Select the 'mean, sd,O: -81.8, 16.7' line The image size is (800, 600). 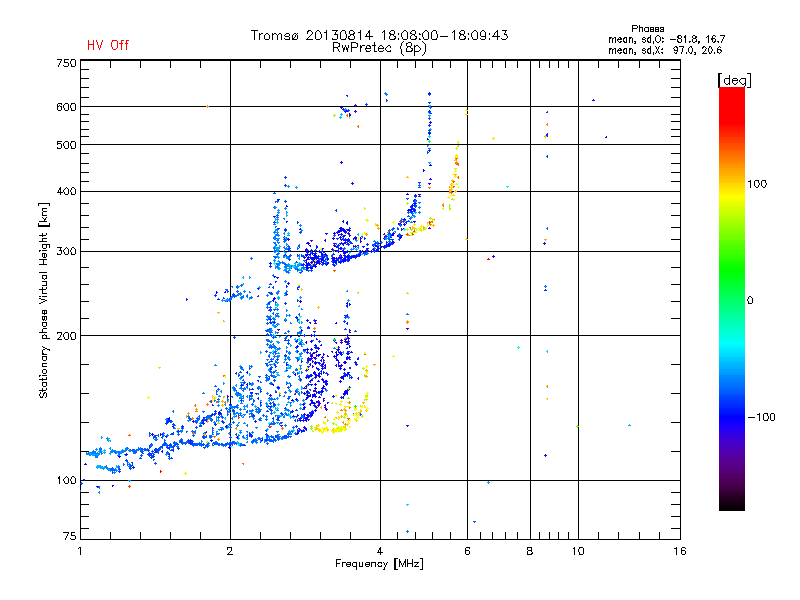[x=666, y=39]
